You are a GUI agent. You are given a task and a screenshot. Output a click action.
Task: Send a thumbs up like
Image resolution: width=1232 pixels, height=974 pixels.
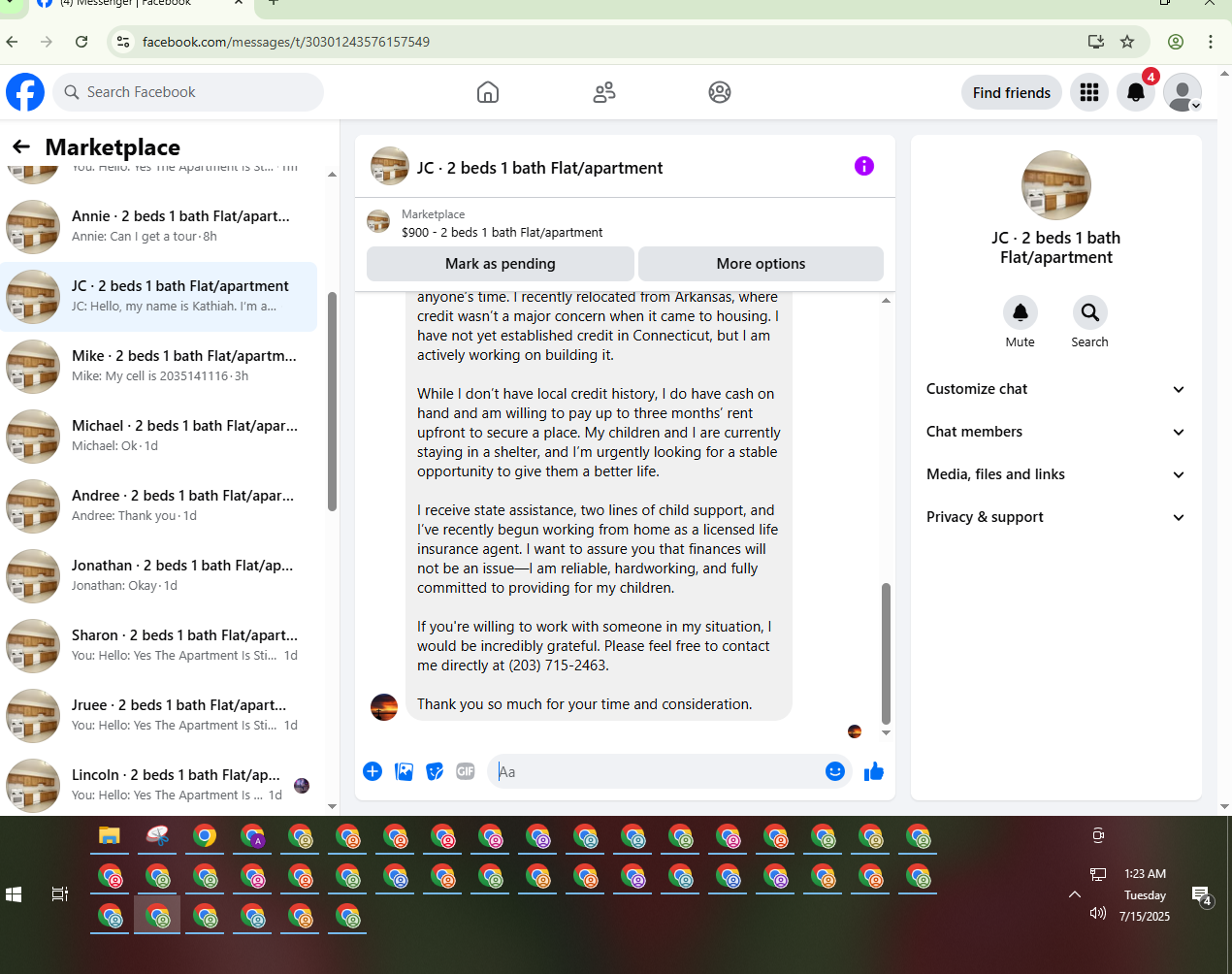874,771
